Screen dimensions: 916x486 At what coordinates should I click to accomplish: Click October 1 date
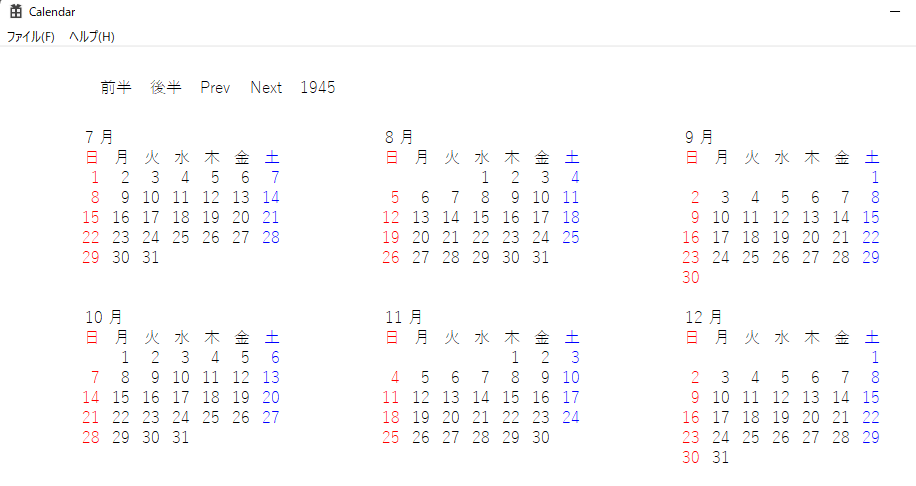tap(125, 357)
